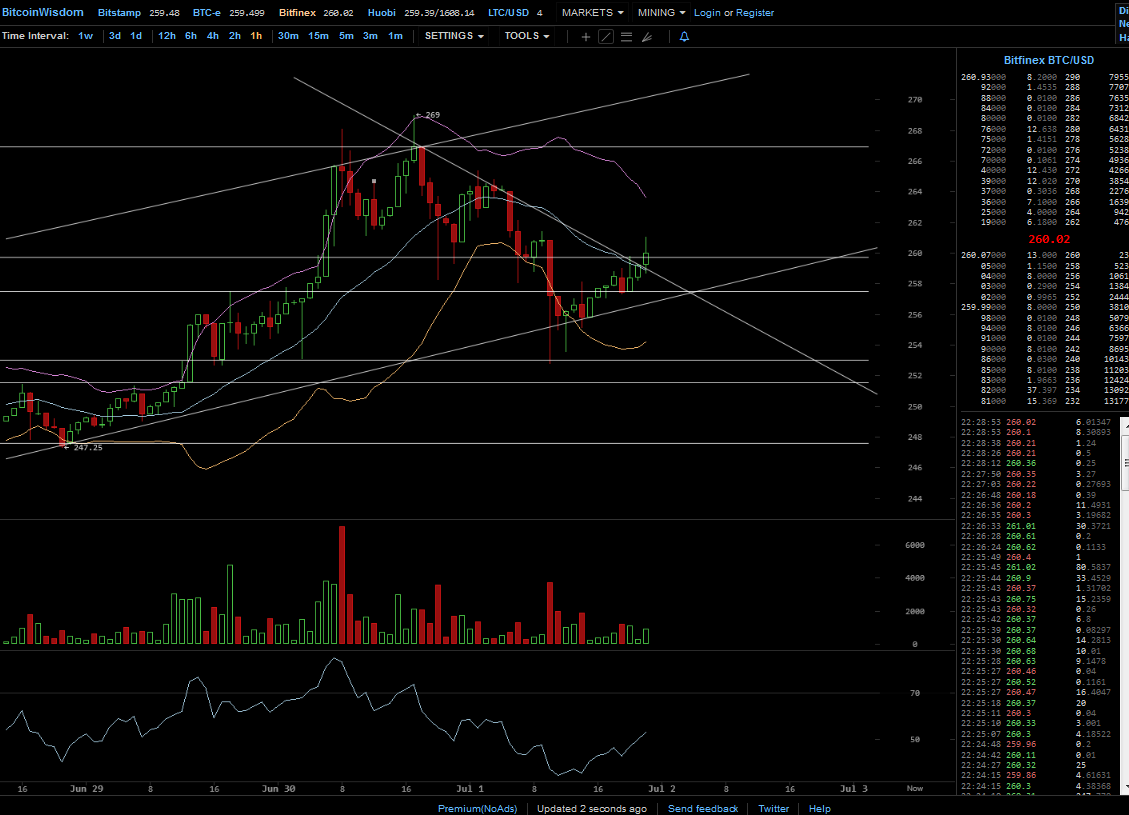Open the Twitter link
Screen dimensions: 1129x815
point(773,809)
